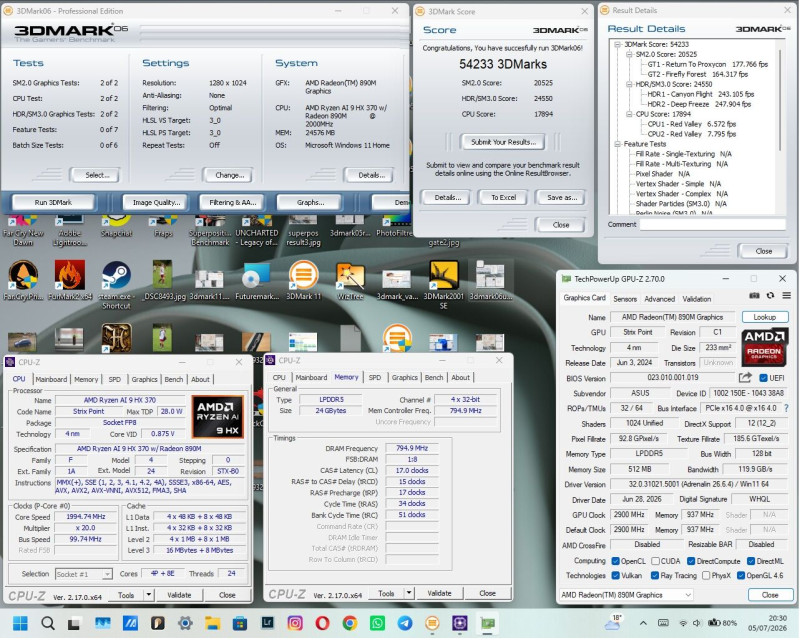Viewport: 800px width, 643px height.
Task: Click the Result Details vertical scrollbar
Action: click(780, 100)
